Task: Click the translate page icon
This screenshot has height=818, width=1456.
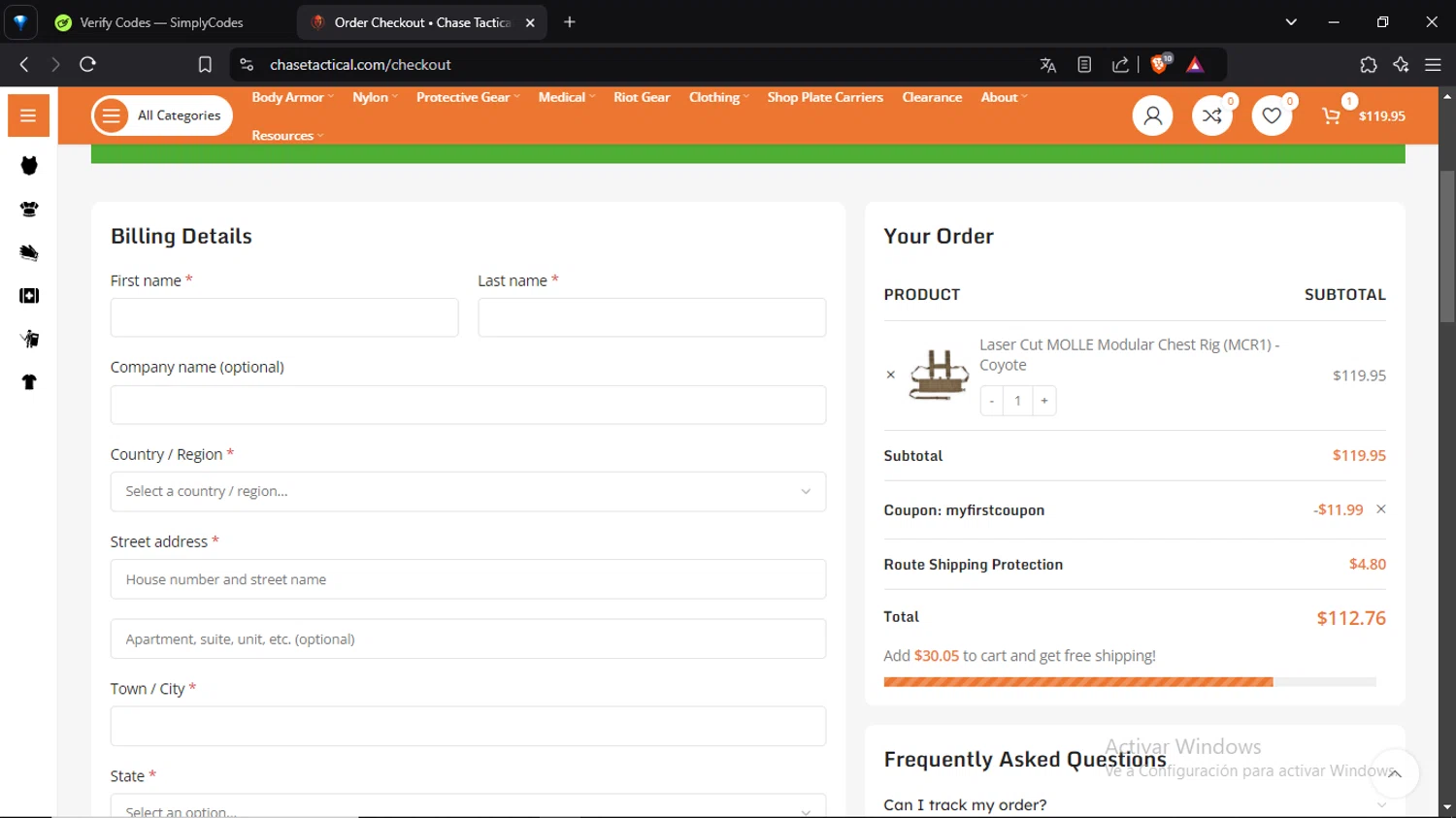Action: [1047, 65]
